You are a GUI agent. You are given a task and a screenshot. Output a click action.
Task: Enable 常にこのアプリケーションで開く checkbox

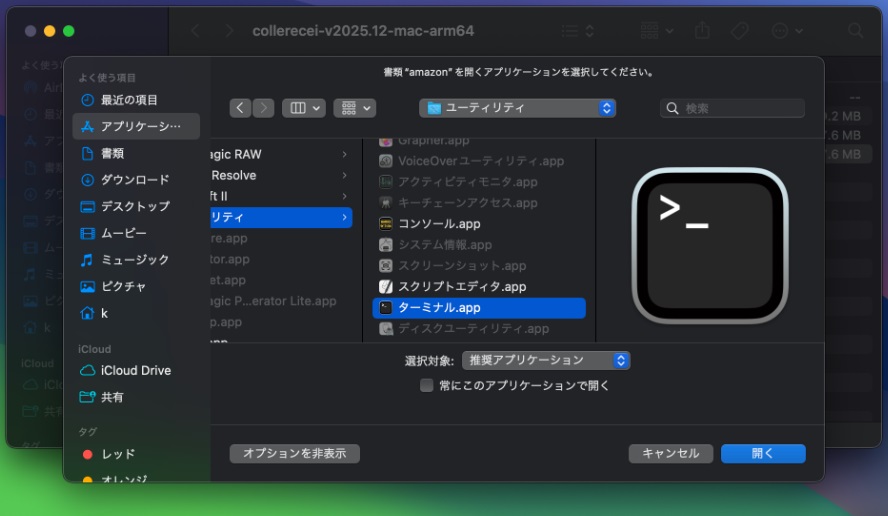pyautogui.click(x=427, y=385)
